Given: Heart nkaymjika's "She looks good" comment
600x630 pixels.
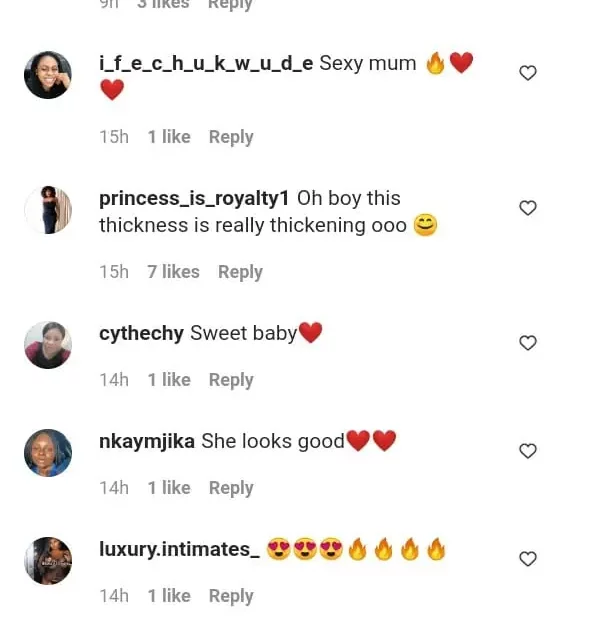Looking at the screenshot, I should click(x=528, y=451).
